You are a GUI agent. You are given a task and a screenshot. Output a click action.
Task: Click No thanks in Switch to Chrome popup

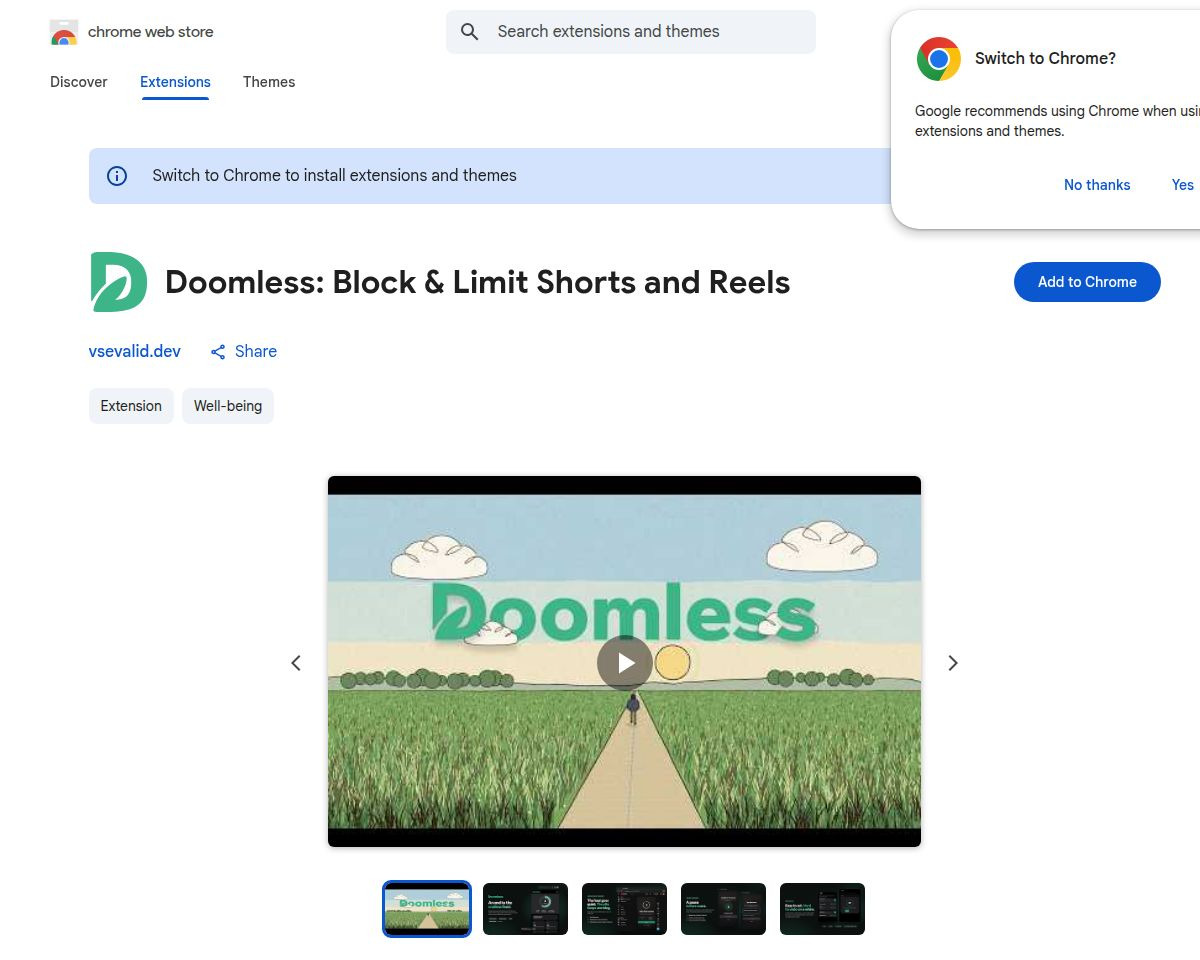click(x=1097, y=185)
